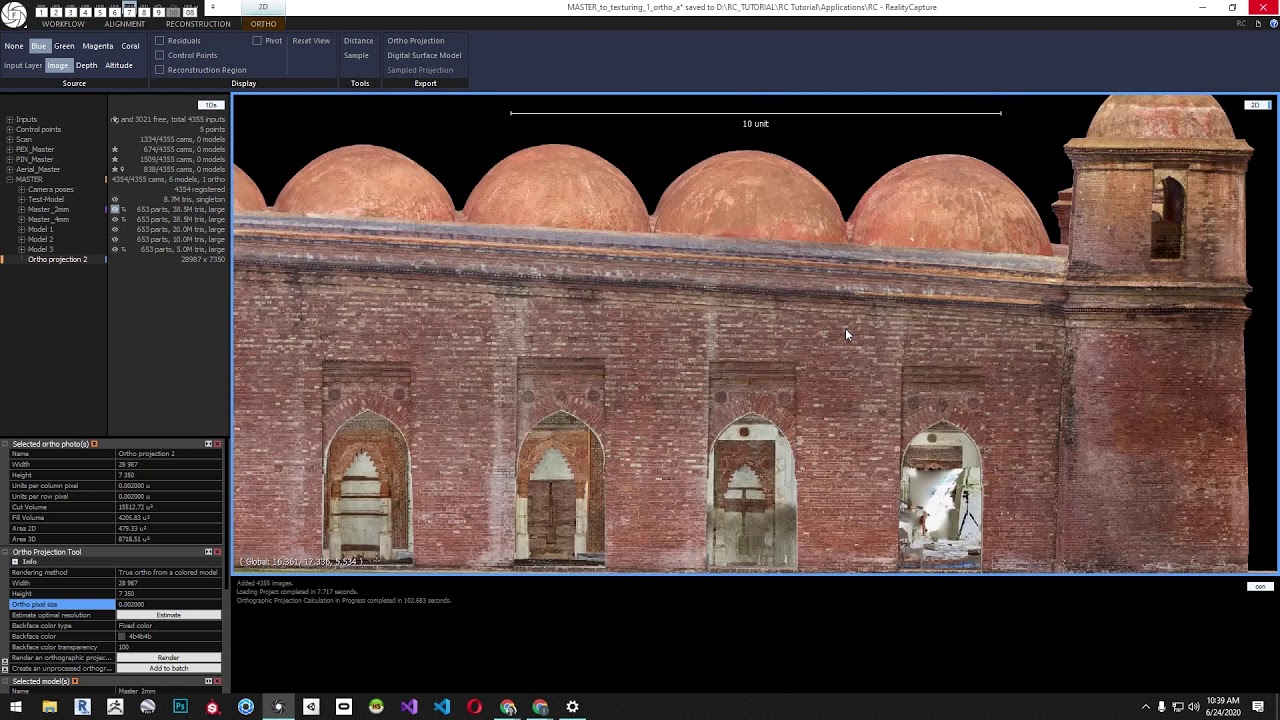Image resolution: width=1280 pixels, height=720 pixels.
Task: Select Ortho projection 2 in the tree
Action: pyautogui.click(x=57, y=260)
